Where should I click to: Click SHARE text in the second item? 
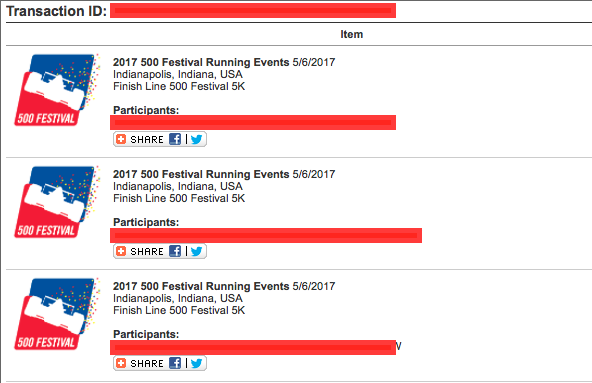(147, 251)
